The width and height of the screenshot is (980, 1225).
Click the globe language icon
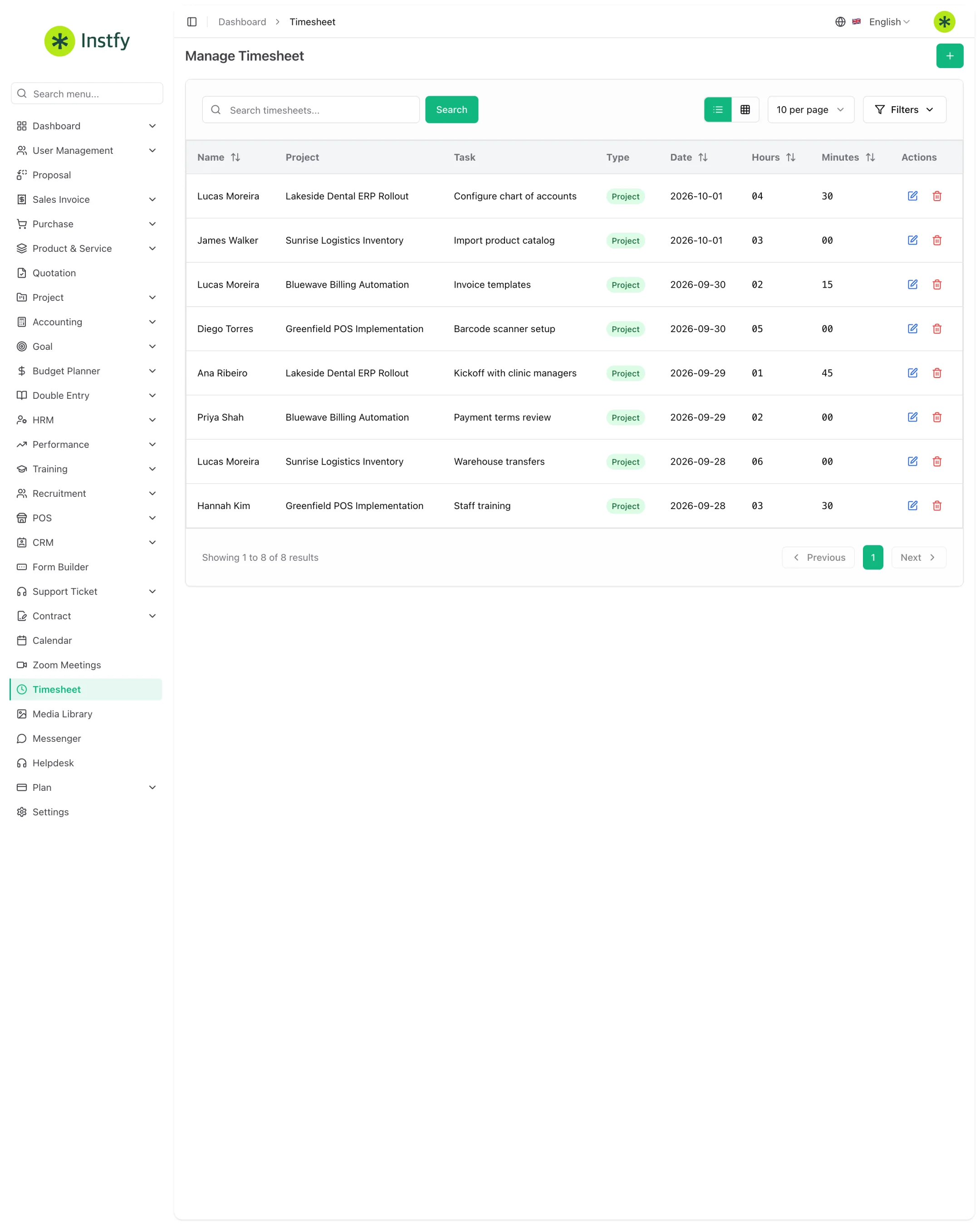coord(840,22)
